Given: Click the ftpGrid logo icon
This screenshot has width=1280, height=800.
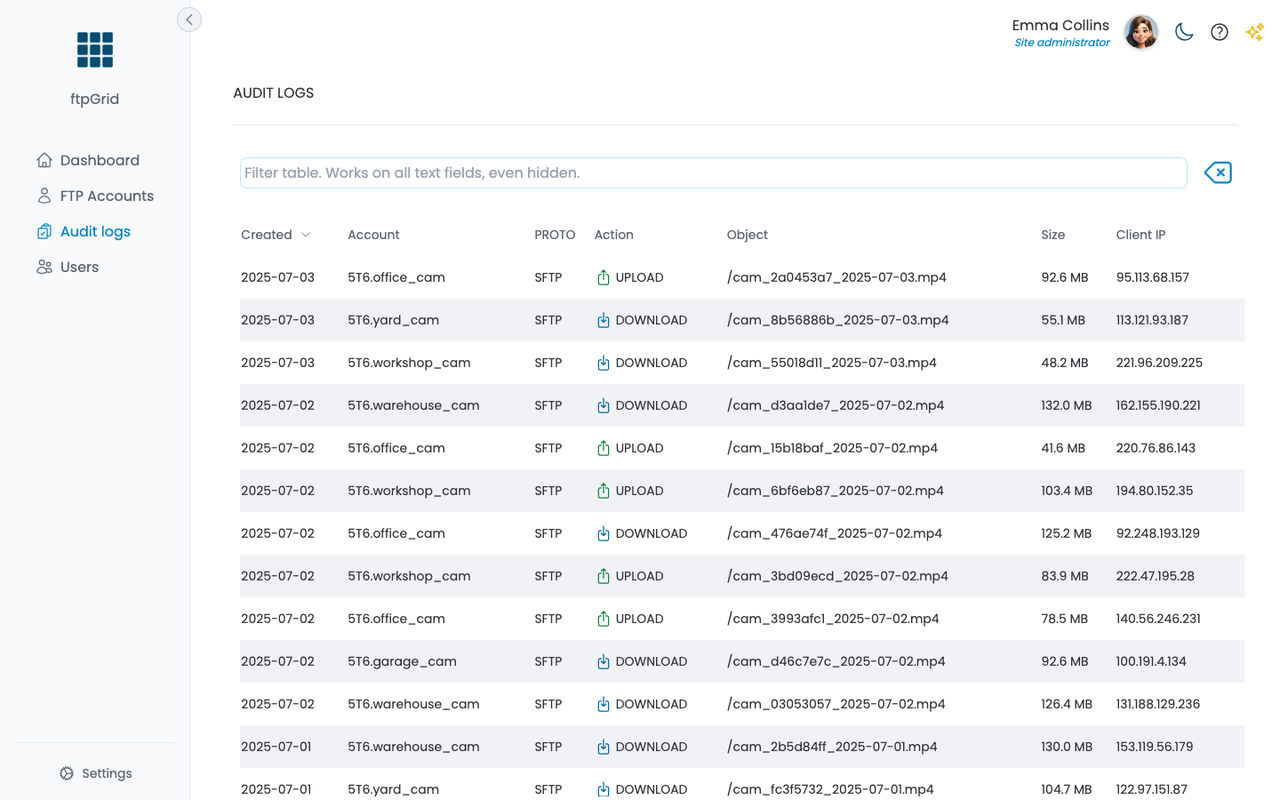Looking at the screenshot, I should (x=95, y=50).
